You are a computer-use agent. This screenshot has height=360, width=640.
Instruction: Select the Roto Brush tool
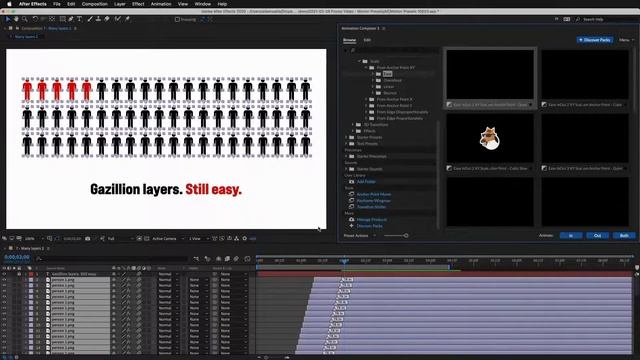(118, 19)
